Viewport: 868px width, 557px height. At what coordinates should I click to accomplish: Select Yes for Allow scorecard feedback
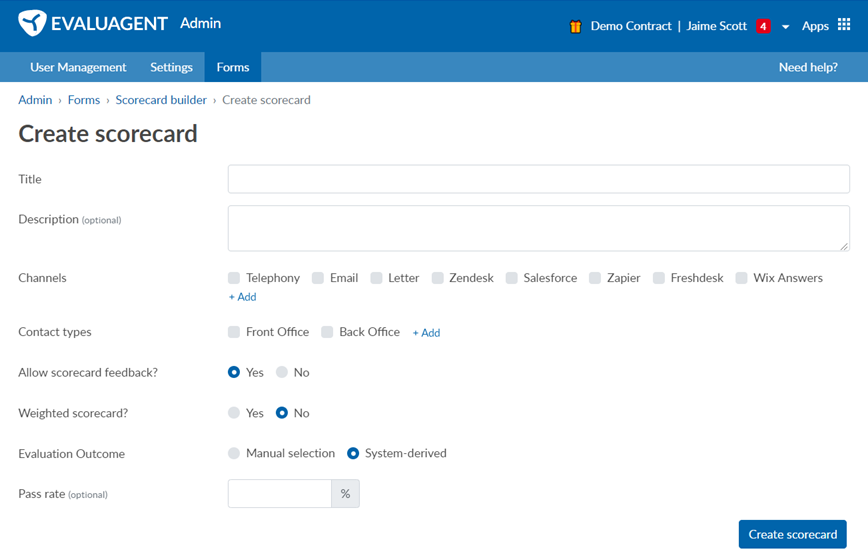(x=234, y=372)
